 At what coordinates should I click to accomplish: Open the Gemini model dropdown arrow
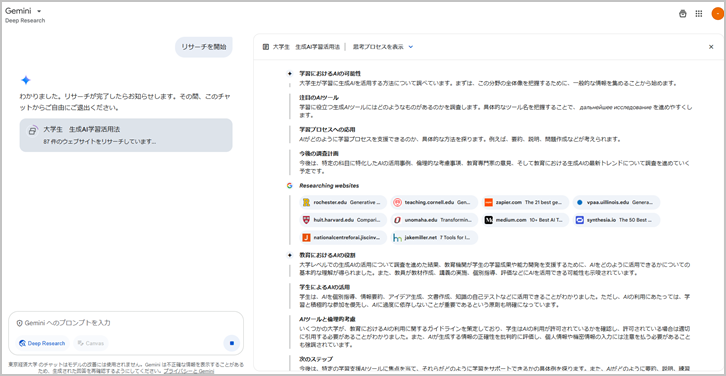point(39,11)
